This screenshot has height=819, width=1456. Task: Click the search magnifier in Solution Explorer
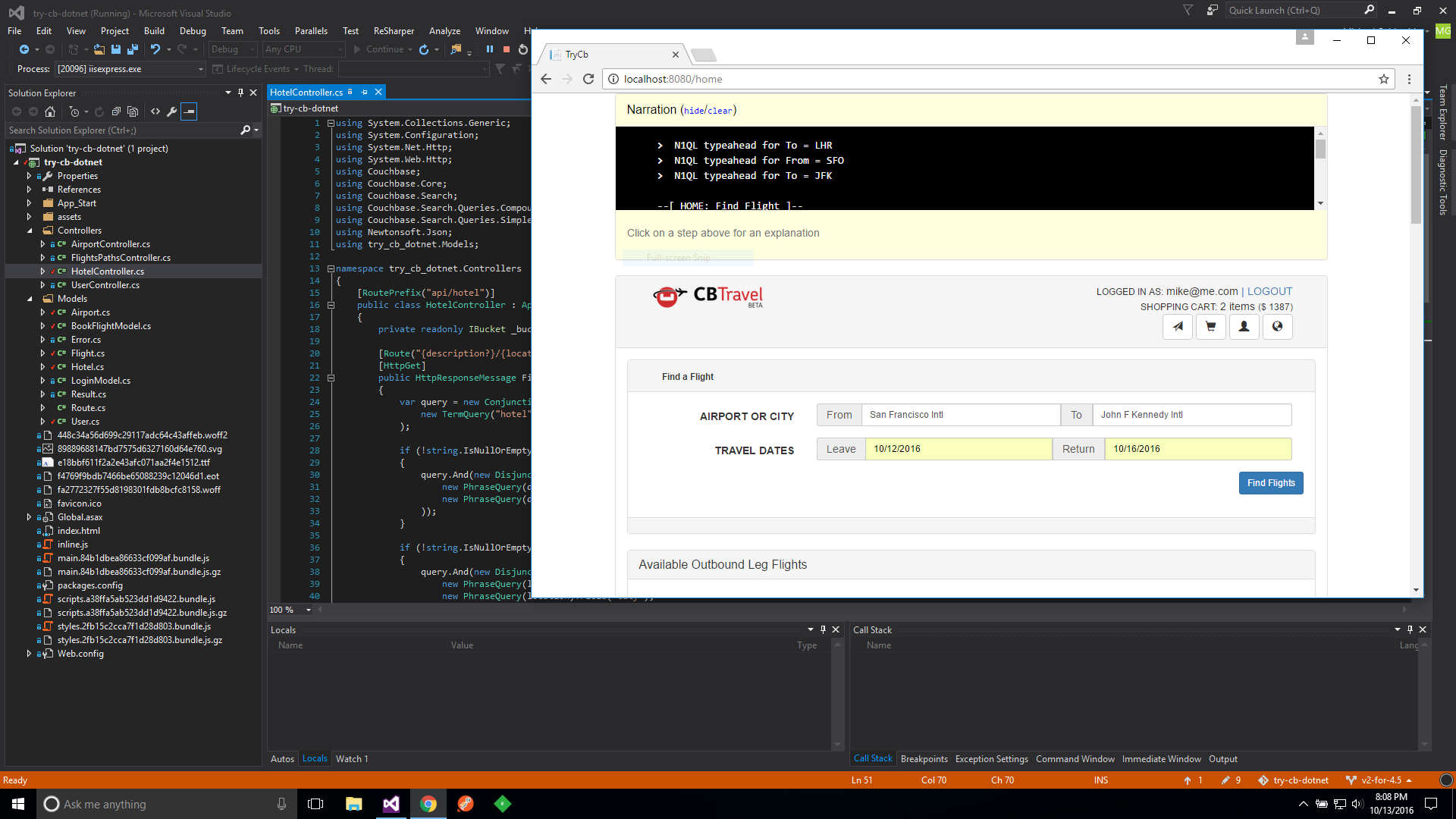pyautogui.click(x=246, y=130)
